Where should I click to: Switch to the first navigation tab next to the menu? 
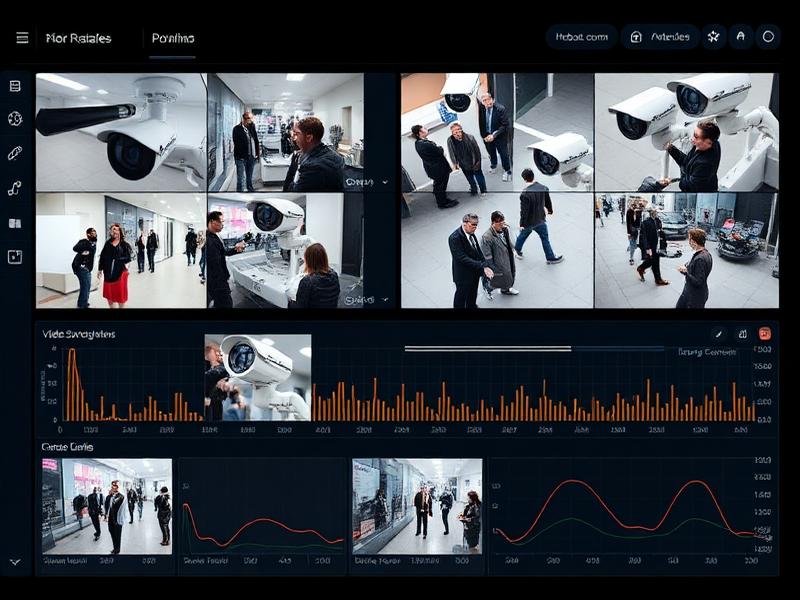[78, 37]
